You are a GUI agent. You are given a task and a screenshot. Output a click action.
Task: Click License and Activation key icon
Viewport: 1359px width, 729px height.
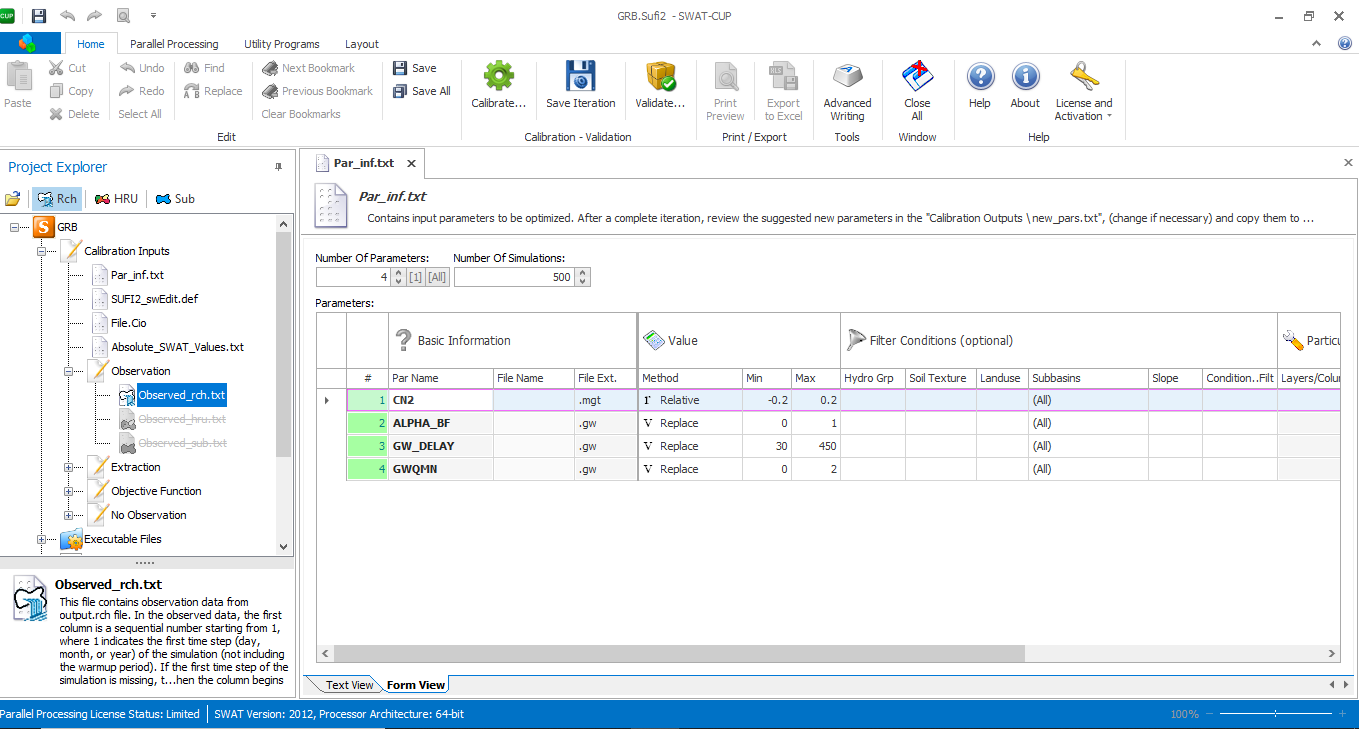(1084, 77)
